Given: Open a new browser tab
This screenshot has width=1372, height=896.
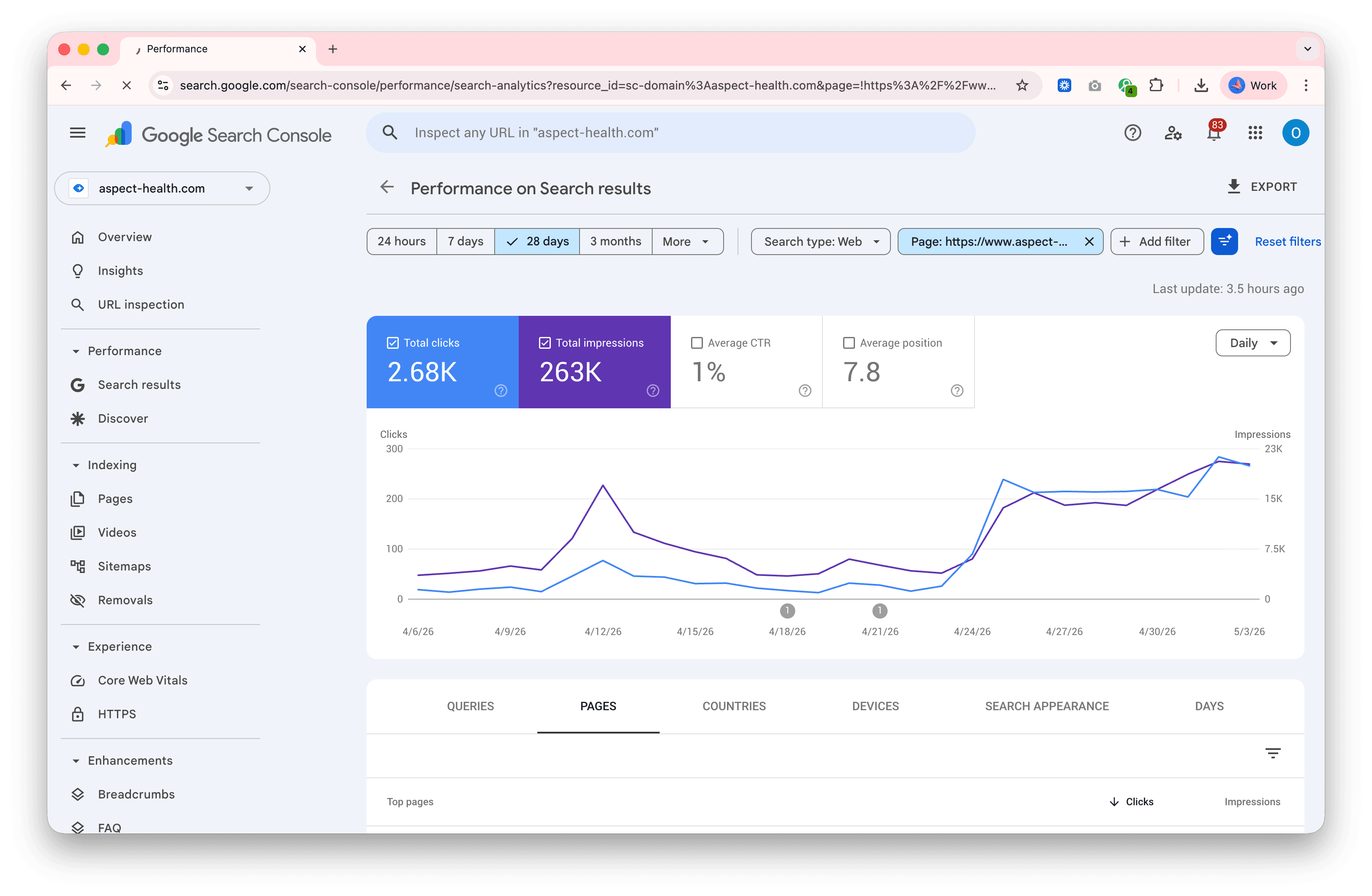Looking at the screenshot, I should (x=332, y=49).
